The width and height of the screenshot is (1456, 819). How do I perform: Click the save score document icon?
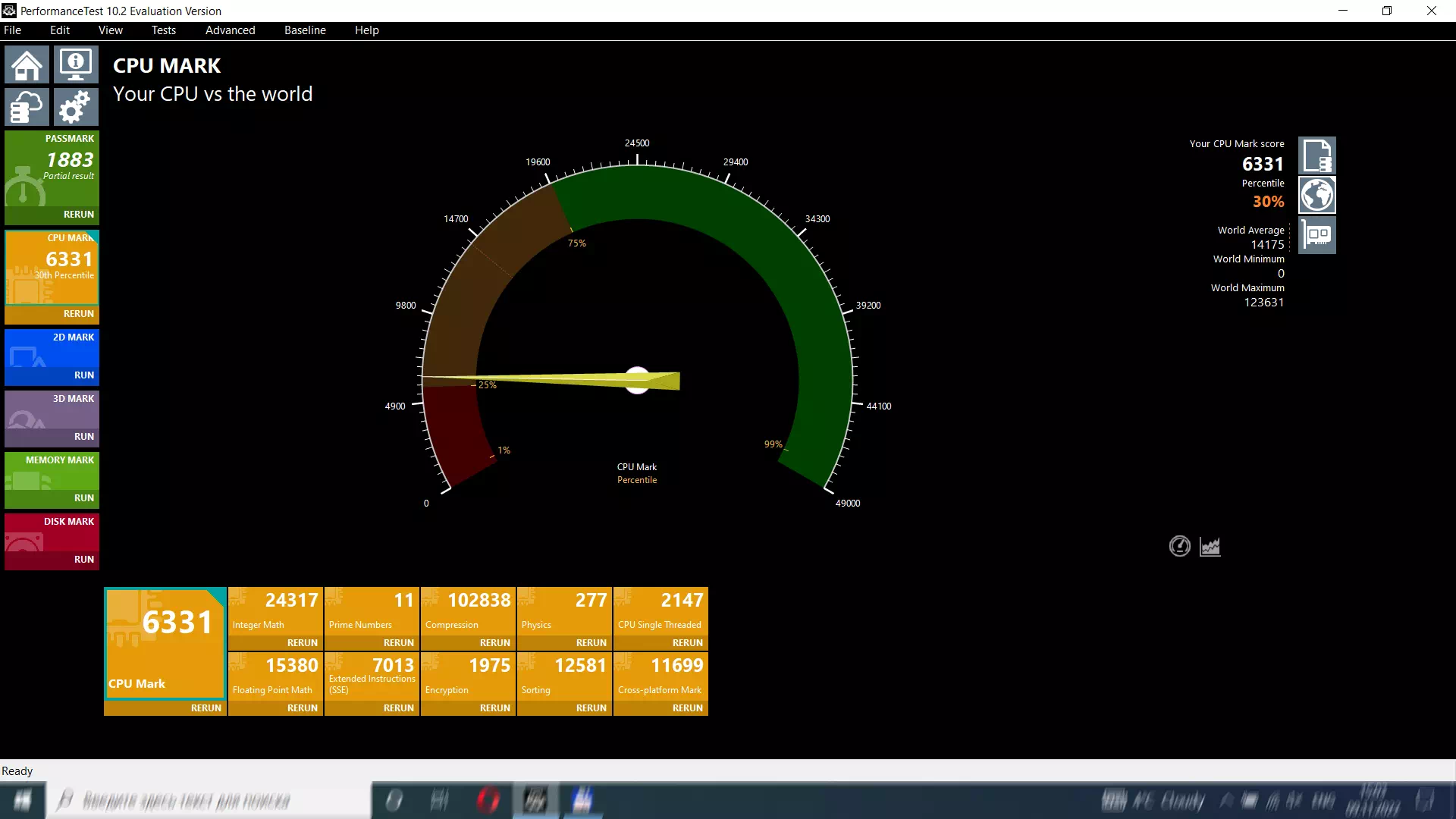click(1317, 156)
